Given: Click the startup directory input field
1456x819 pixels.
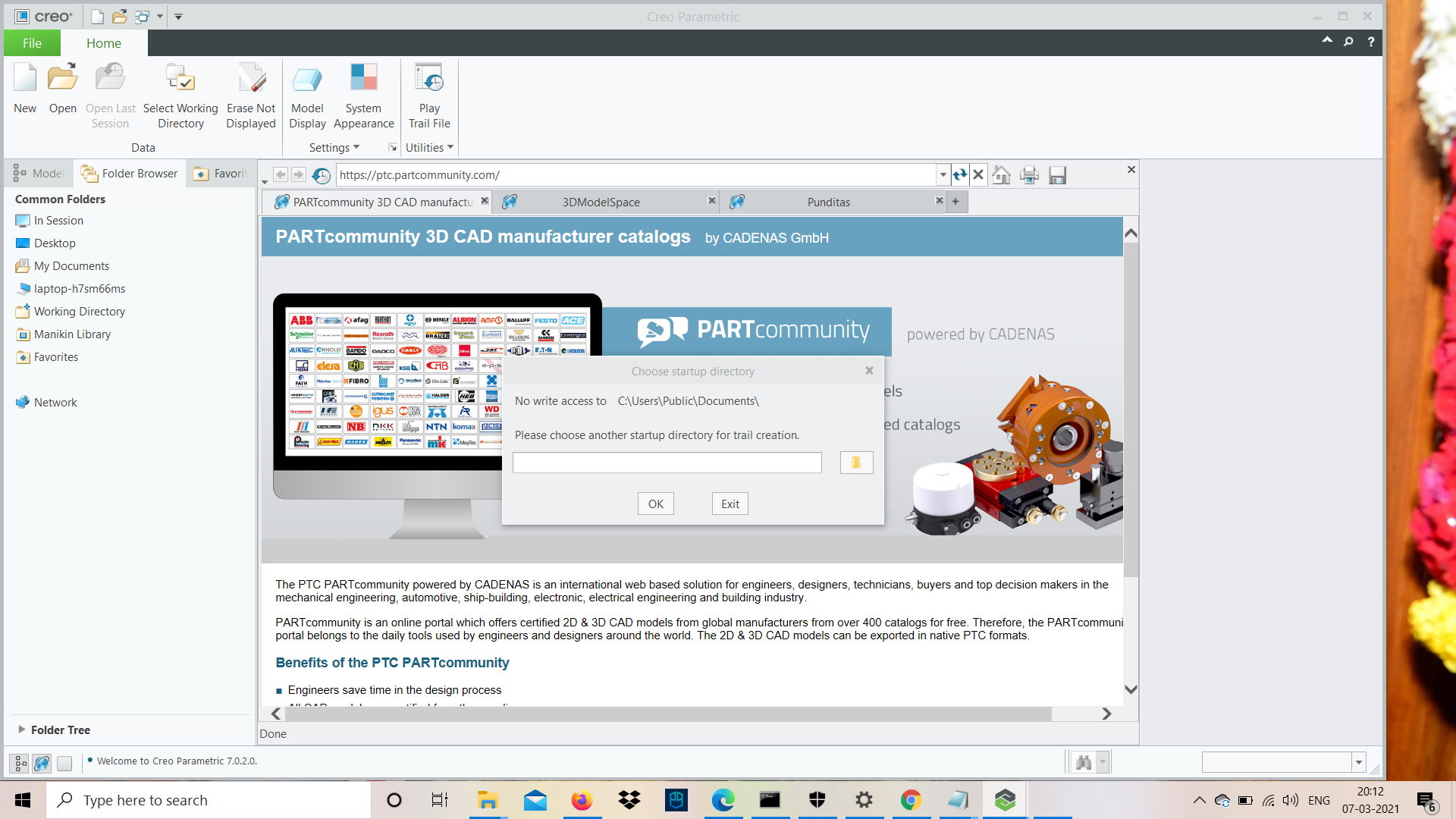Looking at the screenshot, I should click(x=667, y=463).
